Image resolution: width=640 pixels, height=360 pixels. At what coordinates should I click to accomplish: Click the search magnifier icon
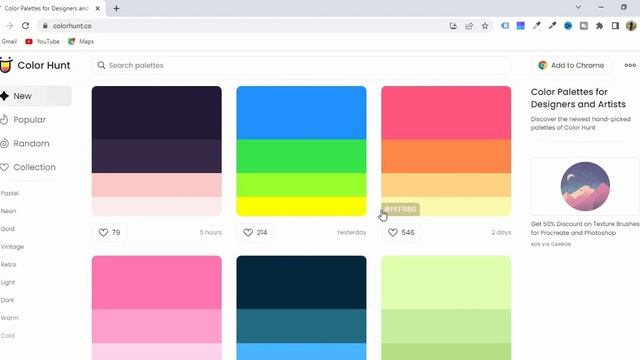pyautogui.click(x=101, y=65)
